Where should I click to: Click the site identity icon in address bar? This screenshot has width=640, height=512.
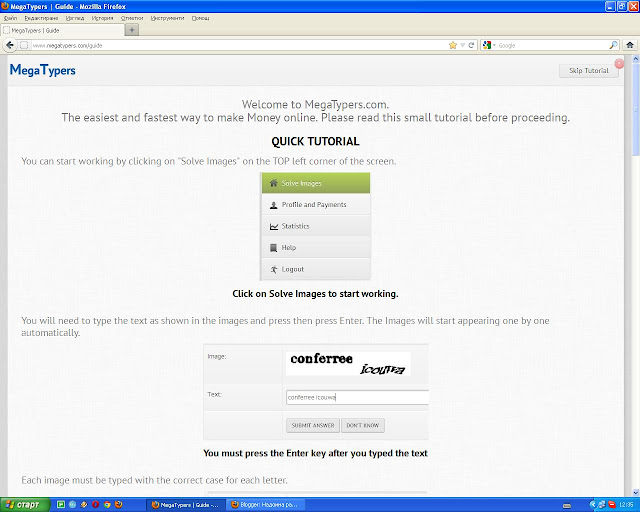[x=24, y=45]
